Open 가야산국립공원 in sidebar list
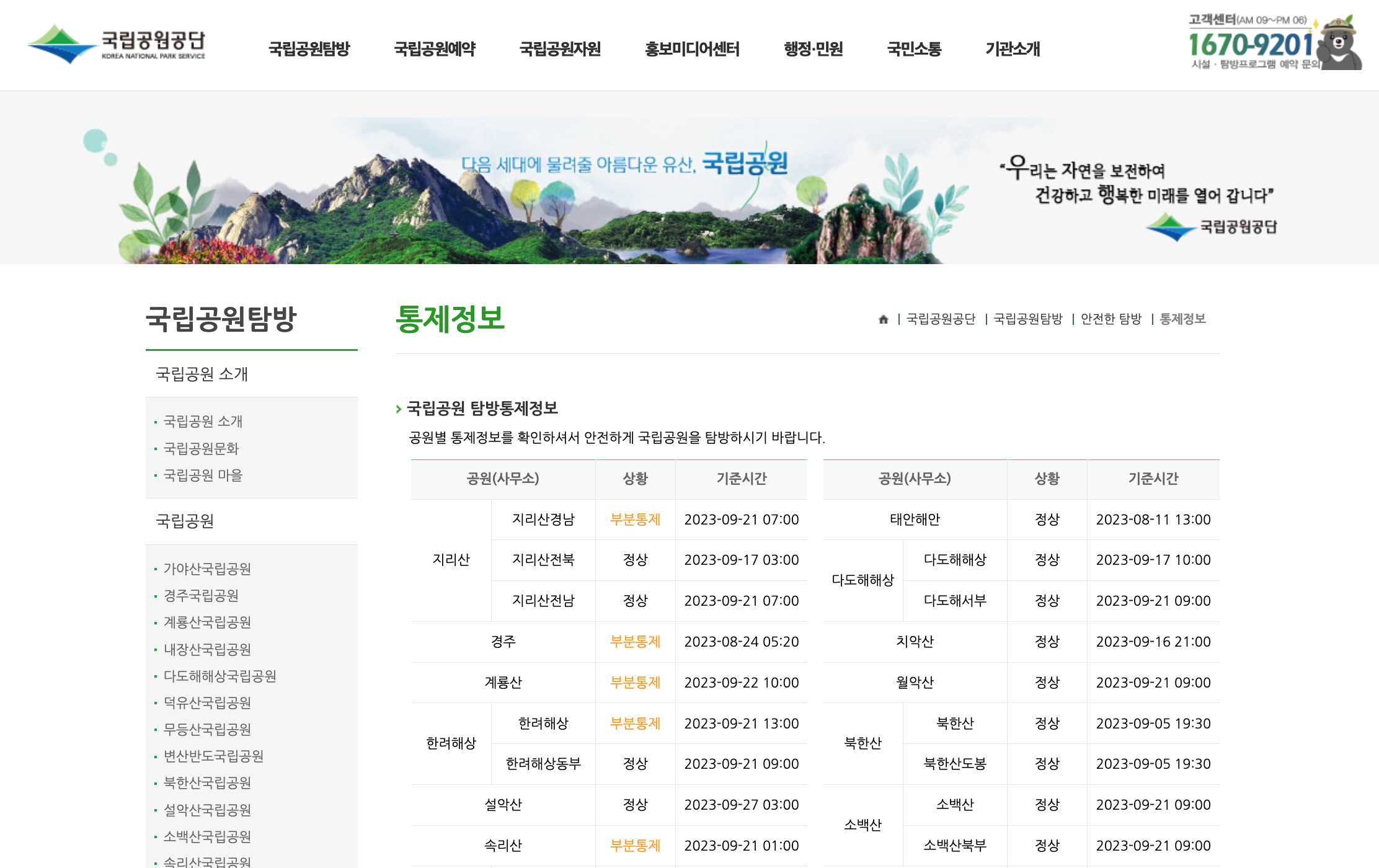 point(207,569)
